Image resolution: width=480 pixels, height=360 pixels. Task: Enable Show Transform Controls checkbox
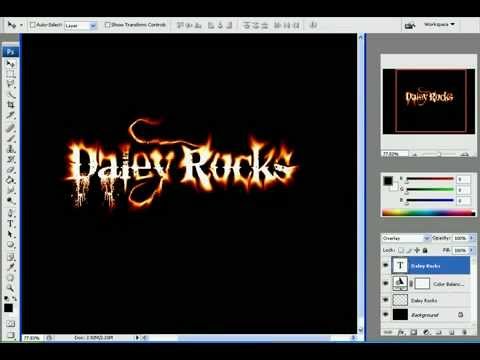tap(107, 25)
